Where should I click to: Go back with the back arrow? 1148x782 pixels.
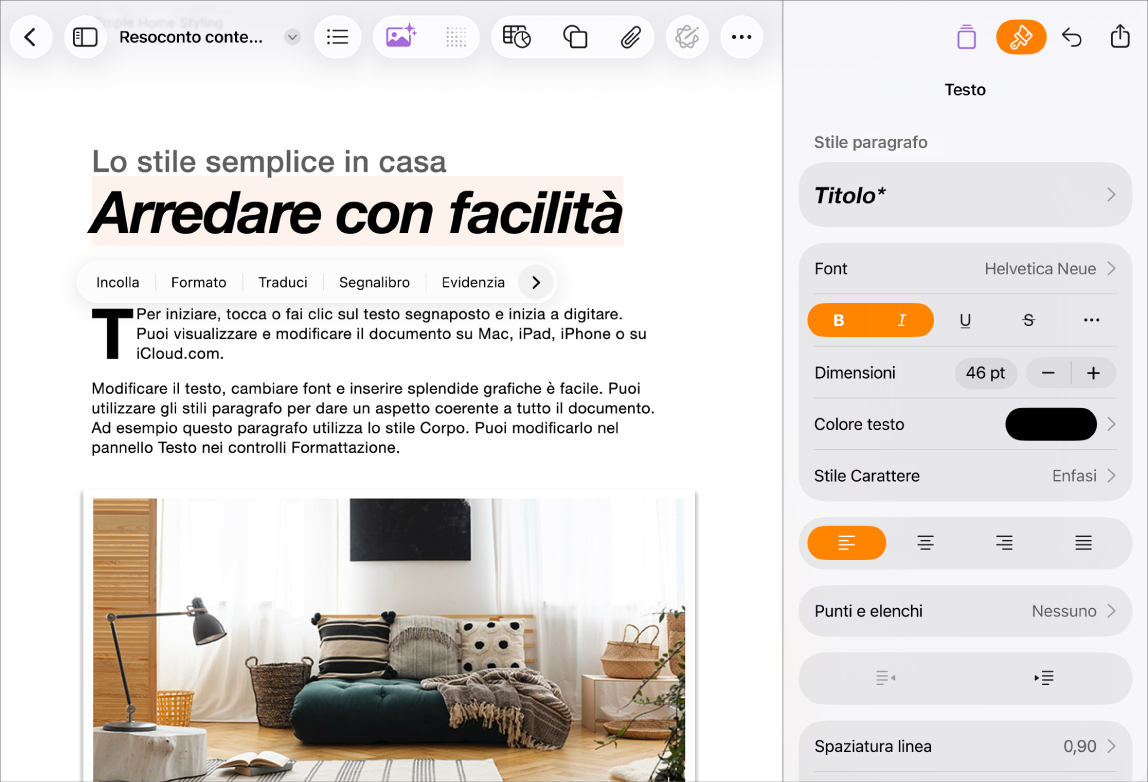(x=31, y=37)
